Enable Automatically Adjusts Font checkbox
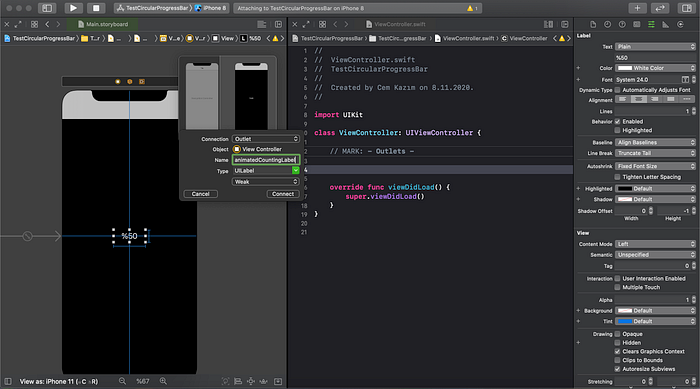This screenshot has width=700, height=389. click(617, 90)
